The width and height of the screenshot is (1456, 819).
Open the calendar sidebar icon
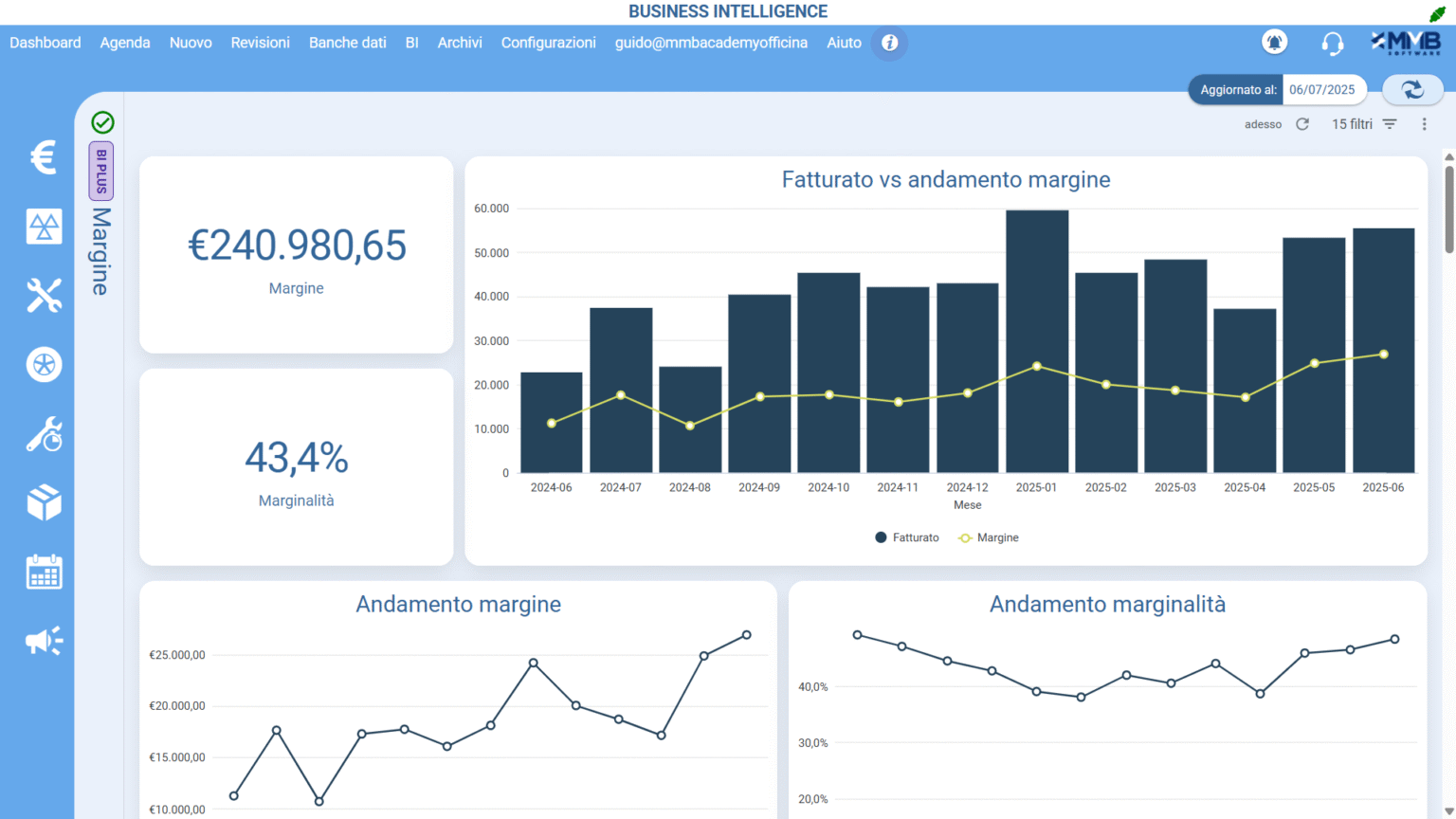coord(44,573)
